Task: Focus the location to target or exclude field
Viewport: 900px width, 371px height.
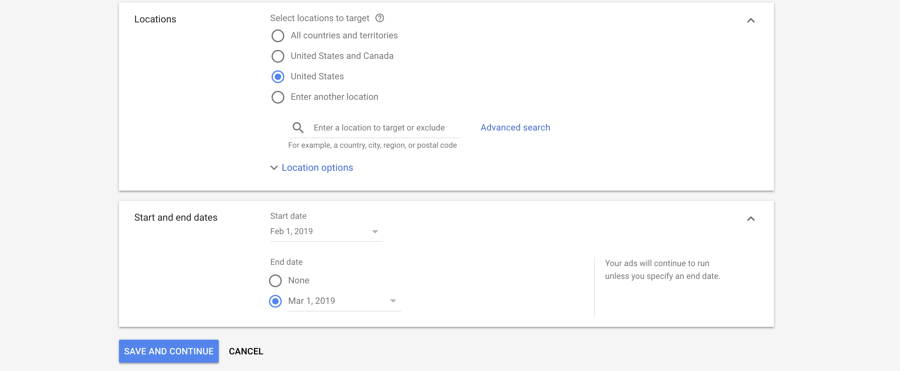Action: [374, 127]
